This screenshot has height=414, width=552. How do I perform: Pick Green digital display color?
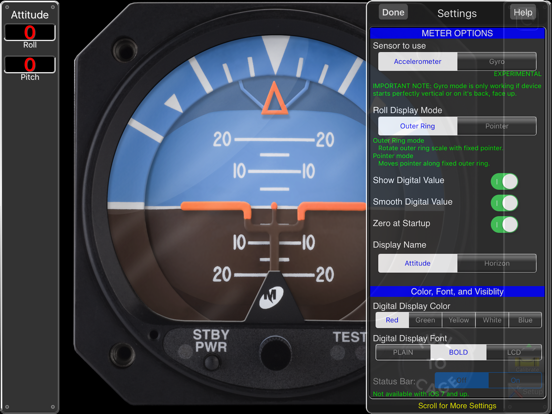425,320
